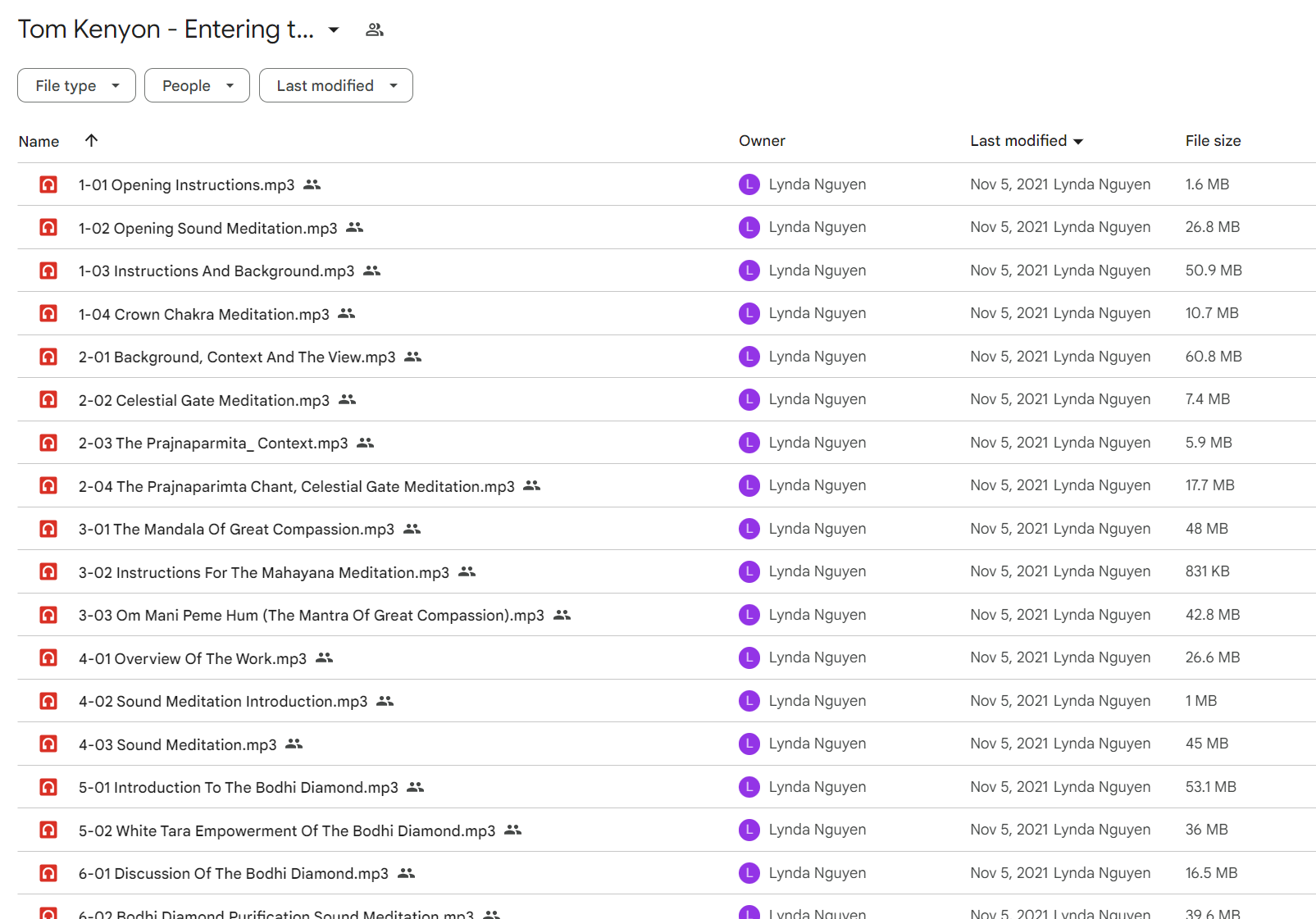Click audio icon of 2-04 The Prajnaparimta Chant file
This screenshot has width=1316, height=919.
pos(48,485)
